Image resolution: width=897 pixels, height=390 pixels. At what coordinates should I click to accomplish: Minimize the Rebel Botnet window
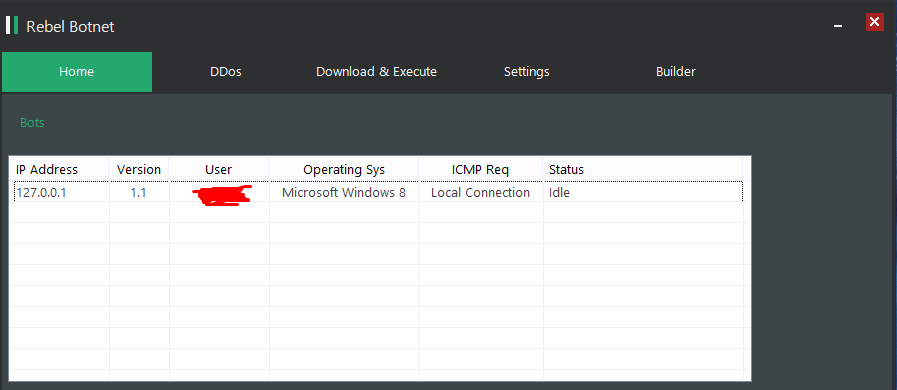pos(838,26)
